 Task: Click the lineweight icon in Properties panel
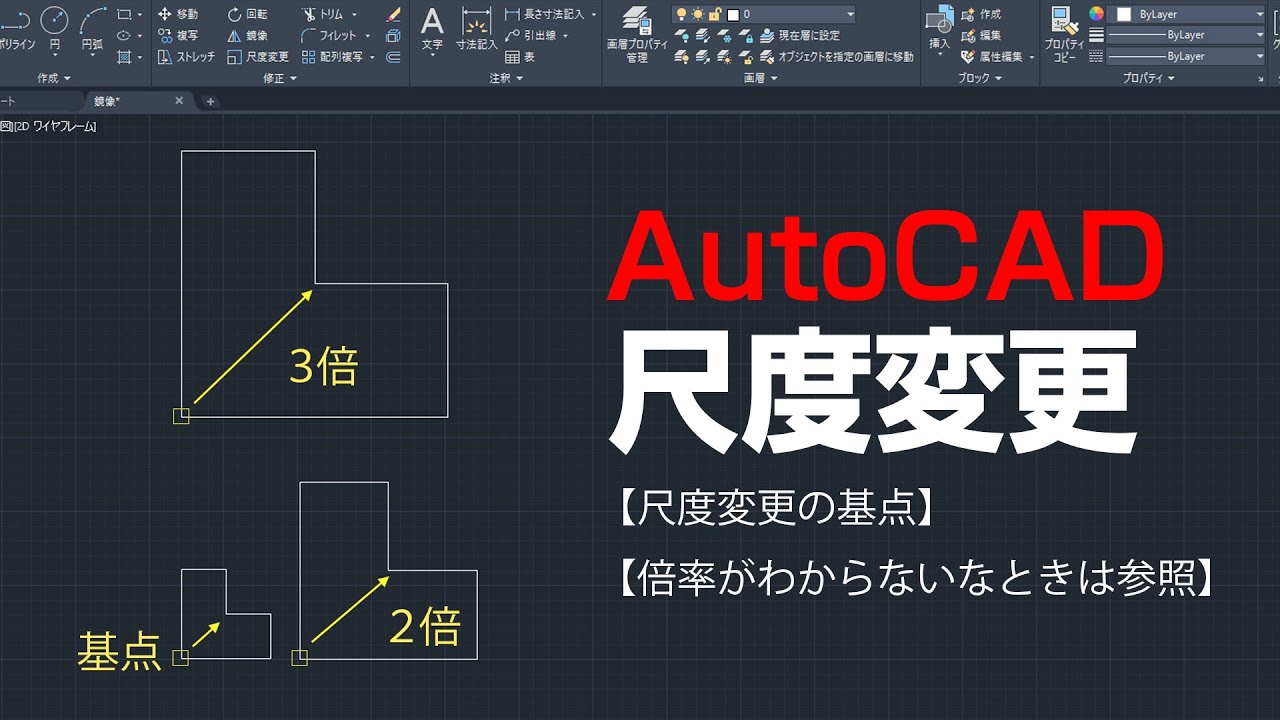tap(1096, 35)
